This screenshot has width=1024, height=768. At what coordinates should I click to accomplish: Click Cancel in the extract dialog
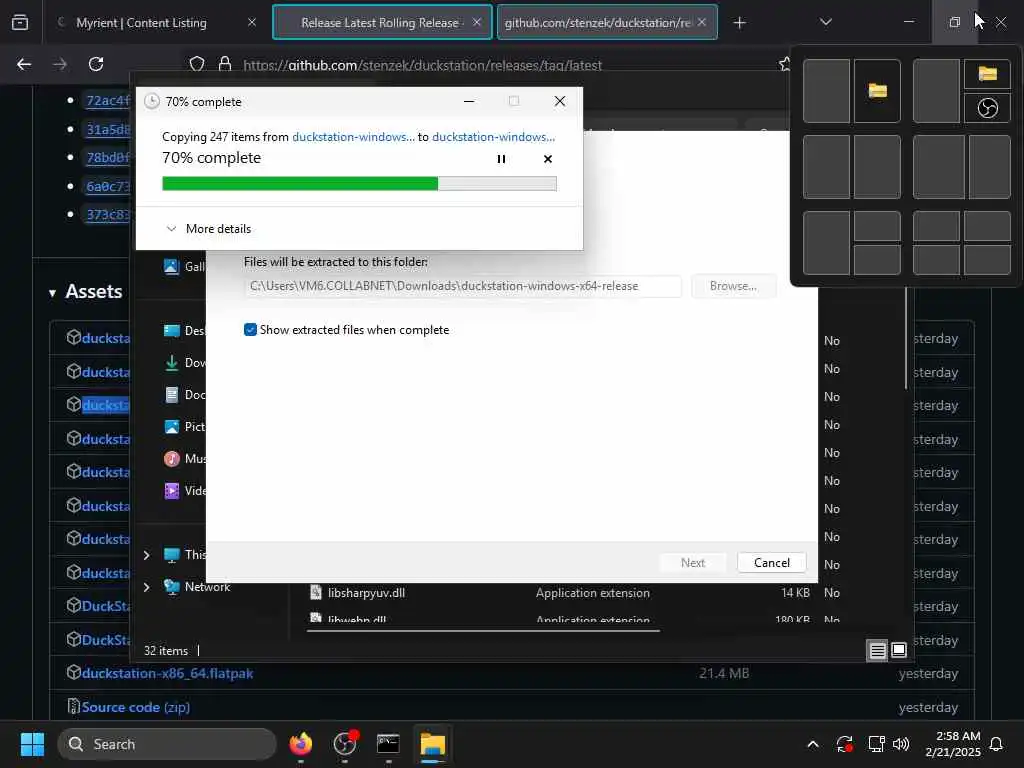point(771,562)
